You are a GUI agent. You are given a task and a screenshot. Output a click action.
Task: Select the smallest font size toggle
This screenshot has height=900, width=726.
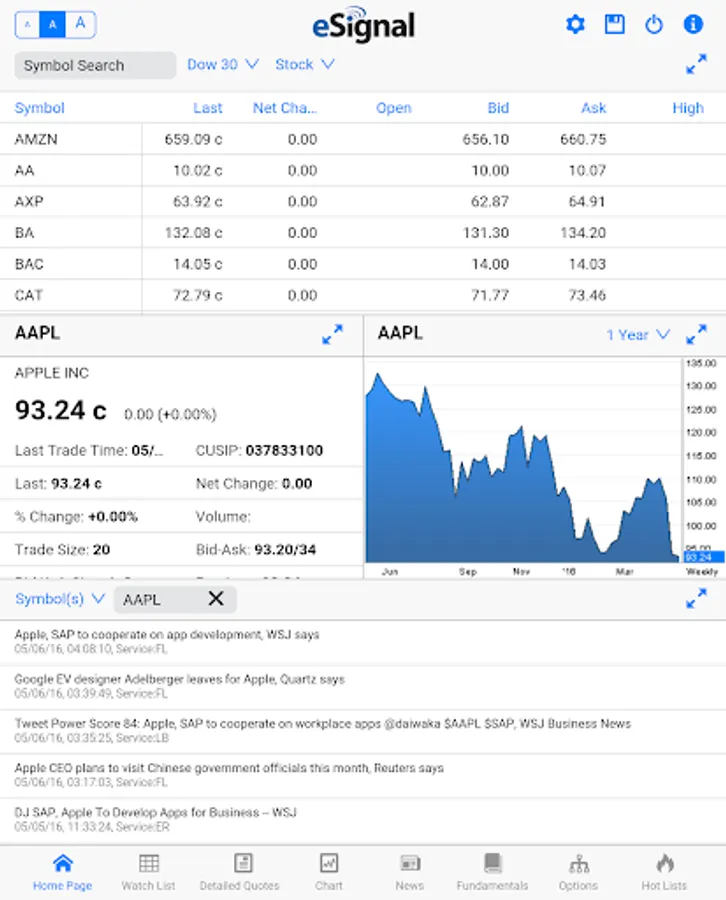28,25
